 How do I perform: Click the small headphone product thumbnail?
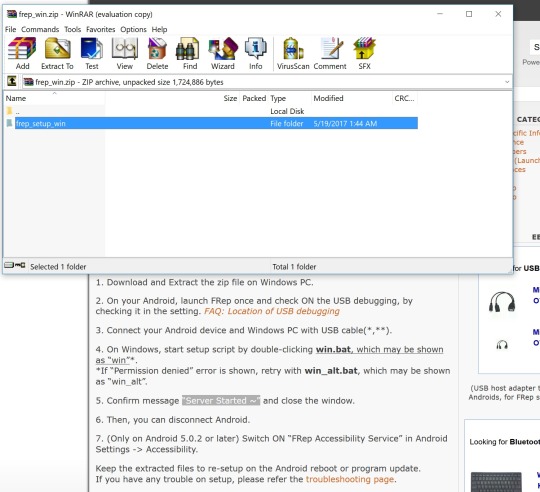502,344
